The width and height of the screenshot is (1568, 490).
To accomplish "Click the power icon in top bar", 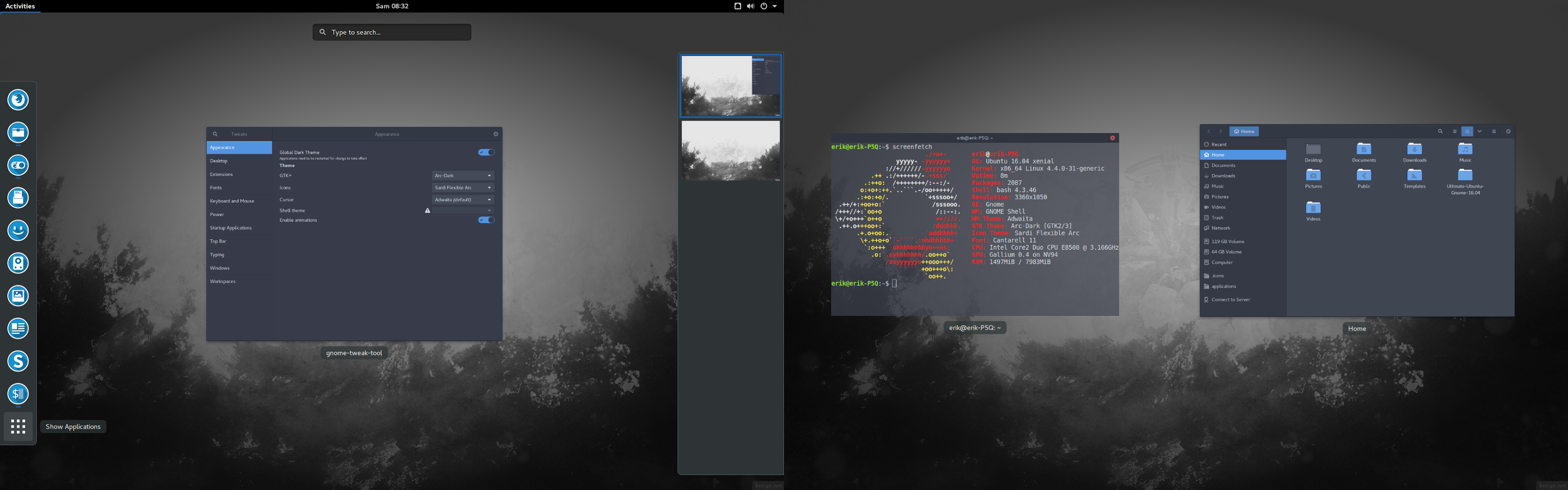I will click(763, 6).
